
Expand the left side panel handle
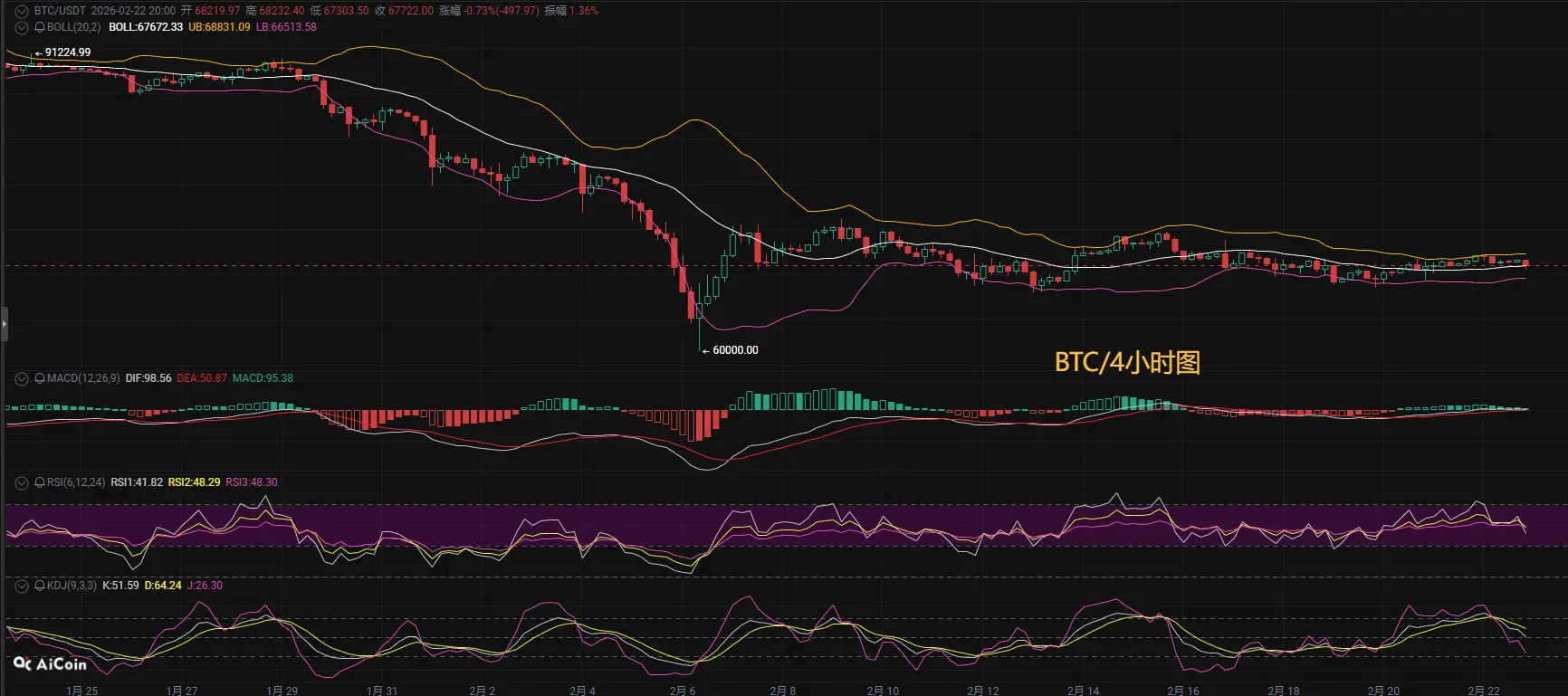pos(4,323)
